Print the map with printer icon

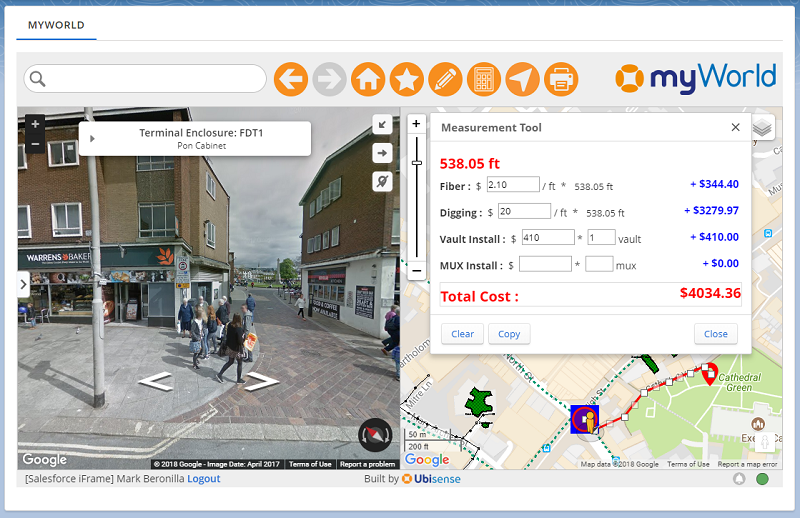(x=561, y=79)
